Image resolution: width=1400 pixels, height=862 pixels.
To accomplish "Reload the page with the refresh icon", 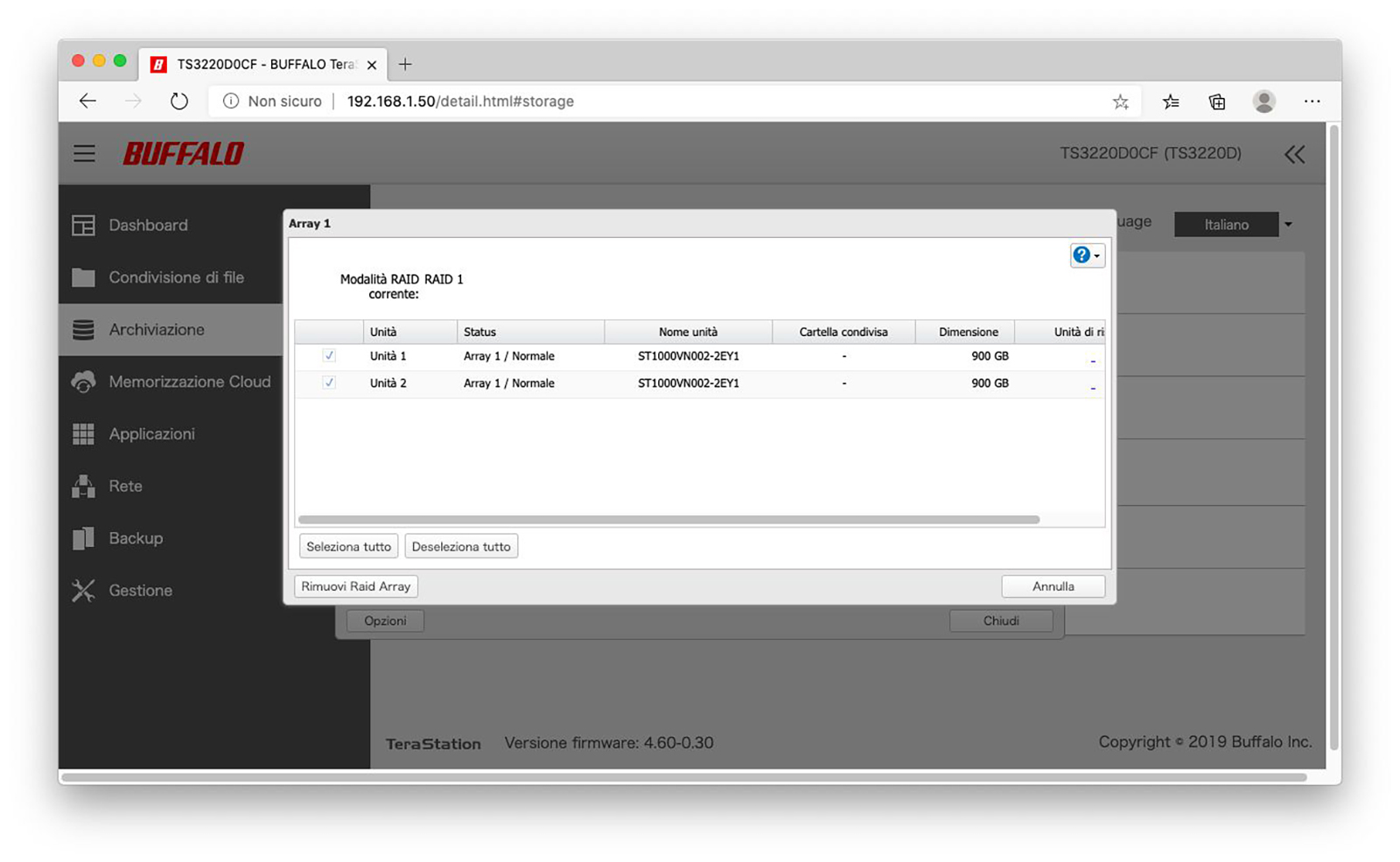I will (178, 102).
